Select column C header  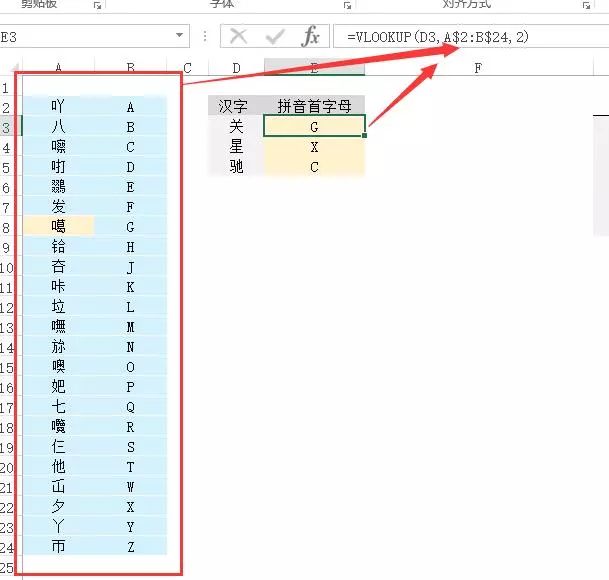[188, 68]
